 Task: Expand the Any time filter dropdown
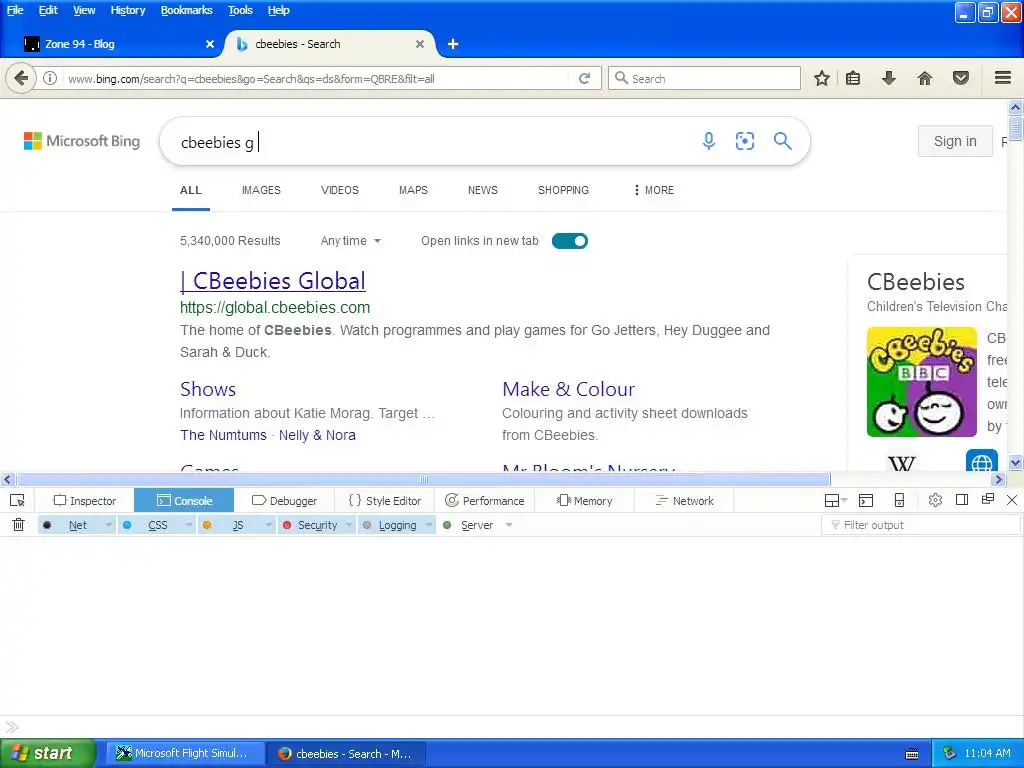[x=351, y=241]
